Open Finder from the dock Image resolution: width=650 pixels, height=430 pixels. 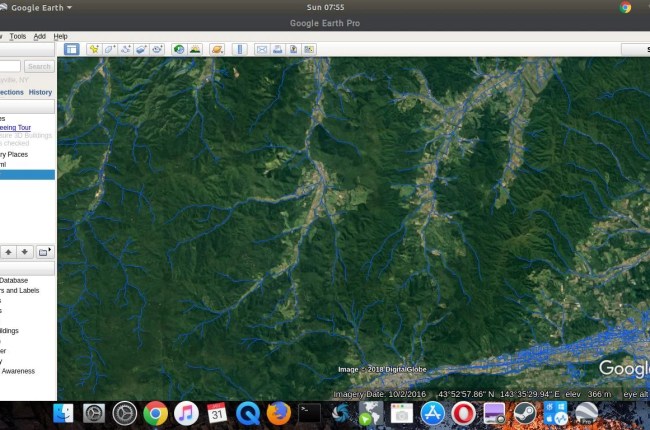(63, 413)
